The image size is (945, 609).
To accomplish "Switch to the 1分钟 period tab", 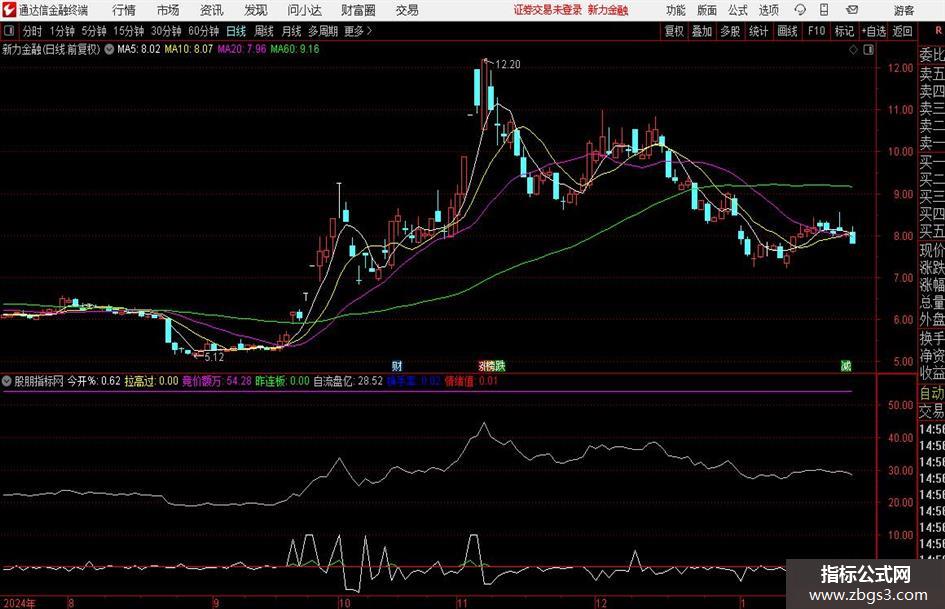I will pyautogui.click(x=61, y=31).
